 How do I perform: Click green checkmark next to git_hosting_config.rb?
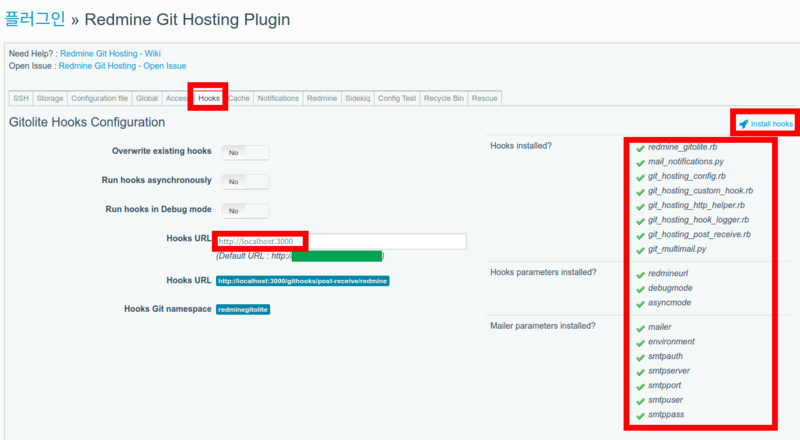[x=640, y=177]
